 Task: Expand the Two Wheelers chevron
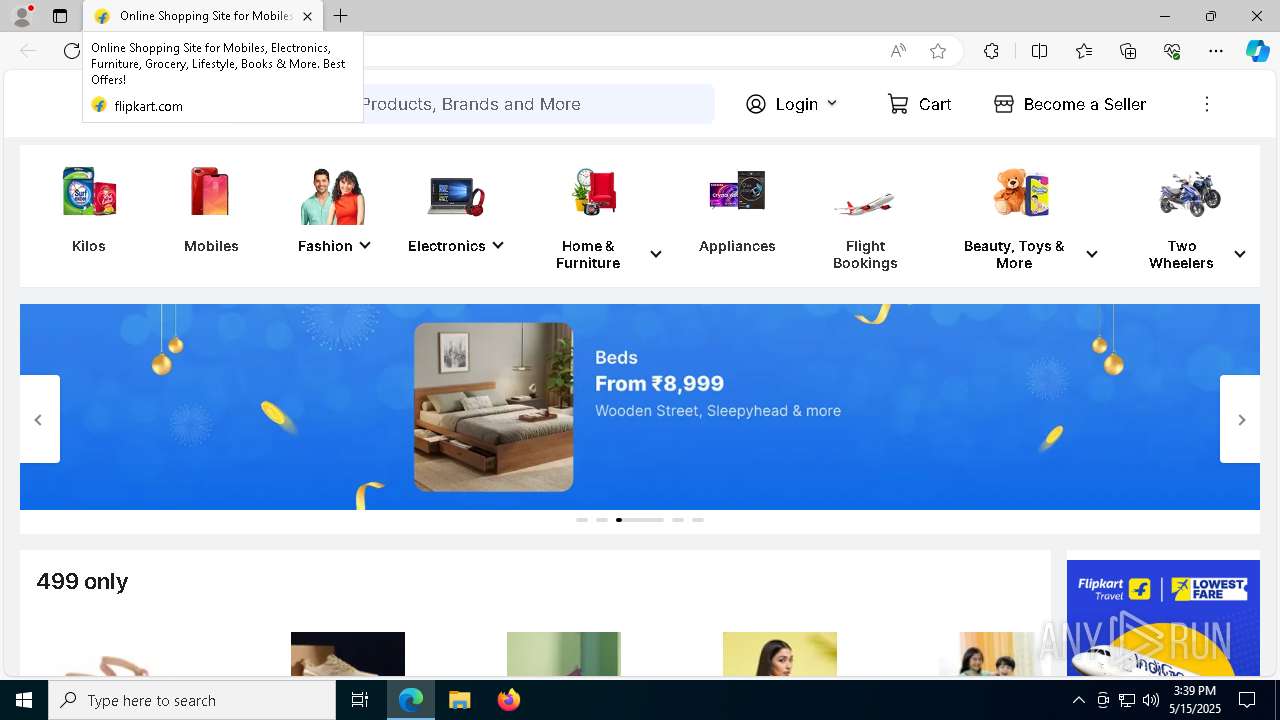1240,254
